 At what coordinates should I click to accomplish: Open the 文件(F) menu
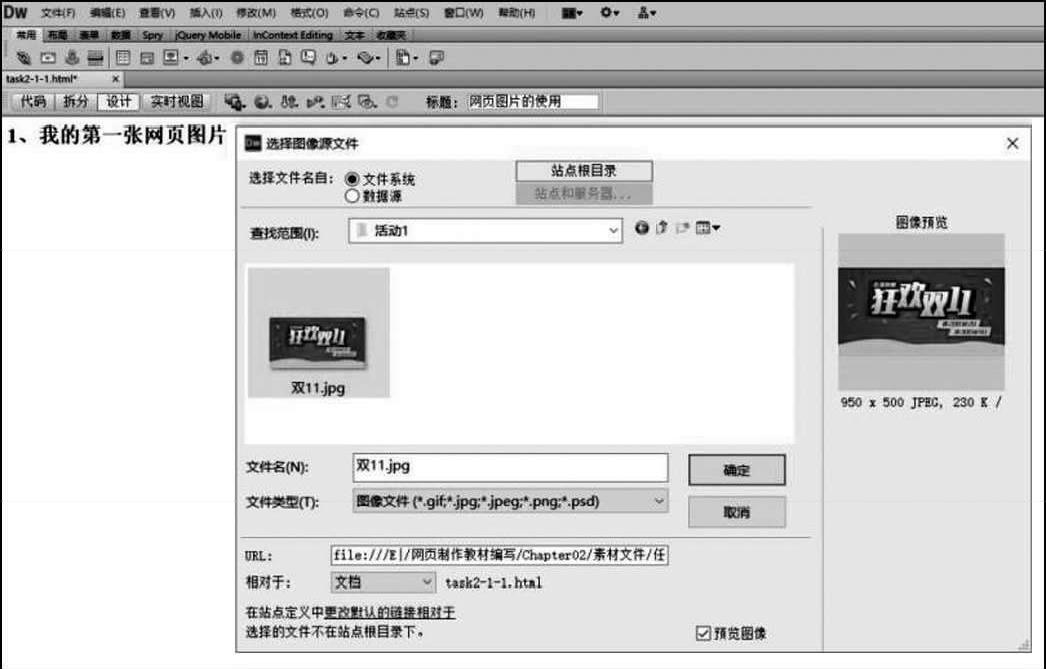(x=58, y=13)
